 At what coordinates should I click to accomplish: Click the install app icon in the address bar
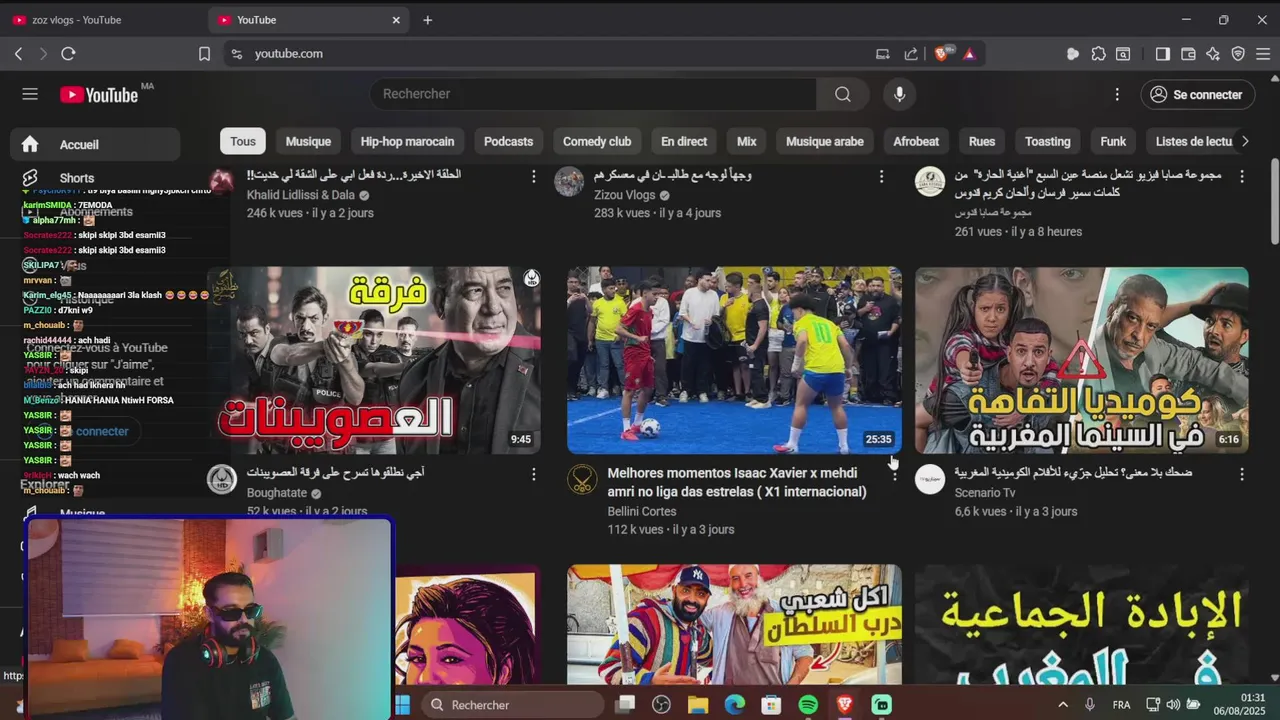[x=882, y=54]
